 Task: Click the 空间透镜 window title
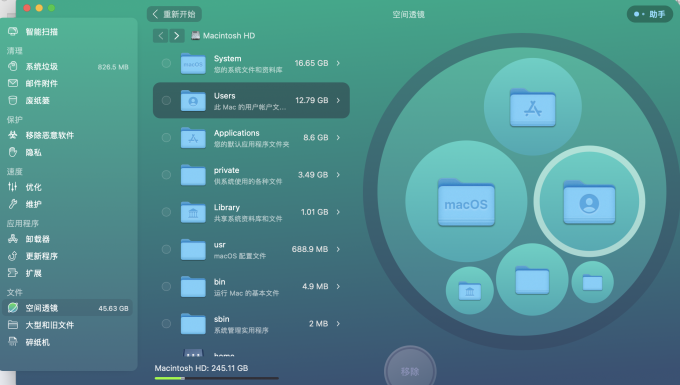[x=409, y=14]
